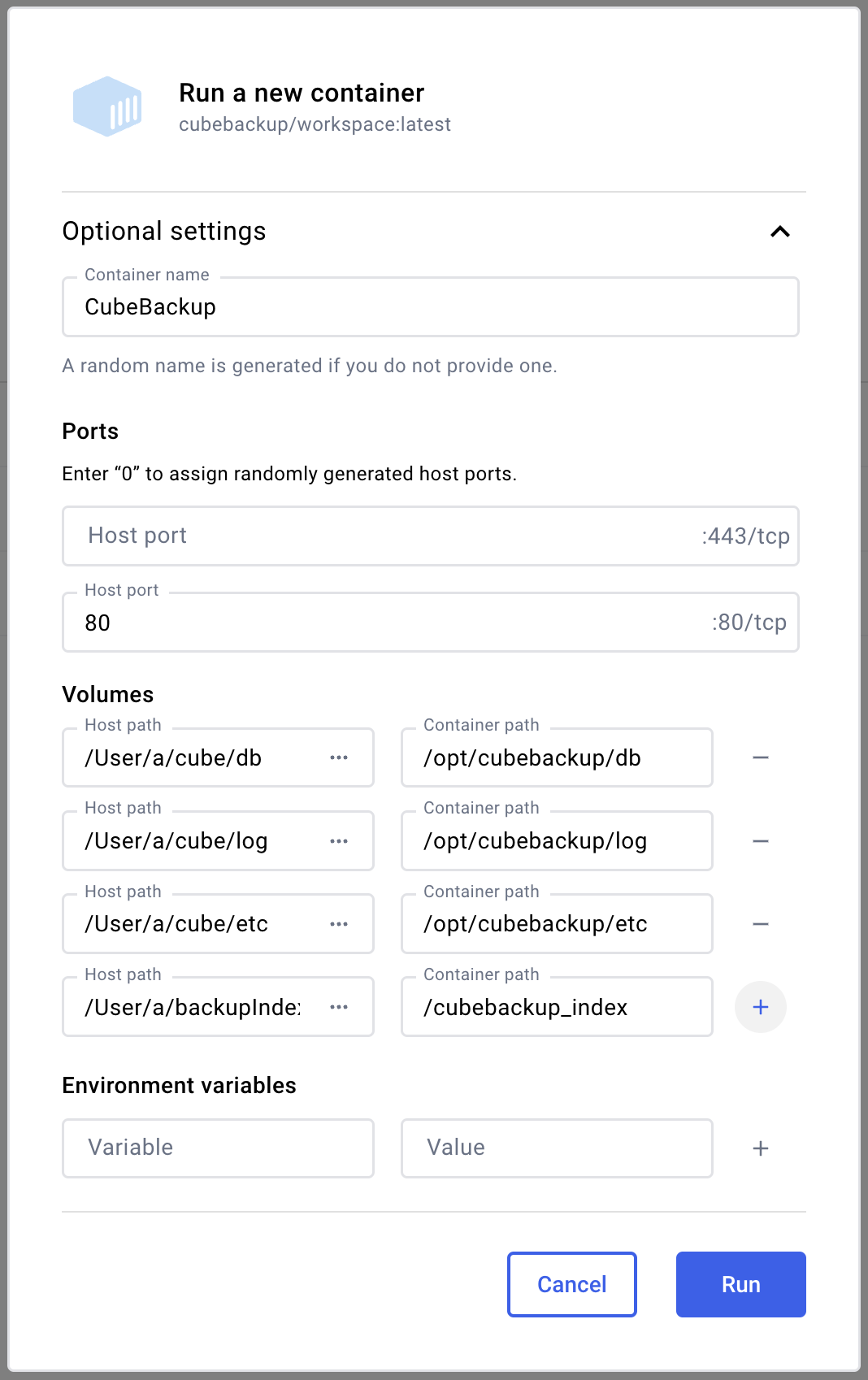Click the environment variable Value field

coord(557,1148)
